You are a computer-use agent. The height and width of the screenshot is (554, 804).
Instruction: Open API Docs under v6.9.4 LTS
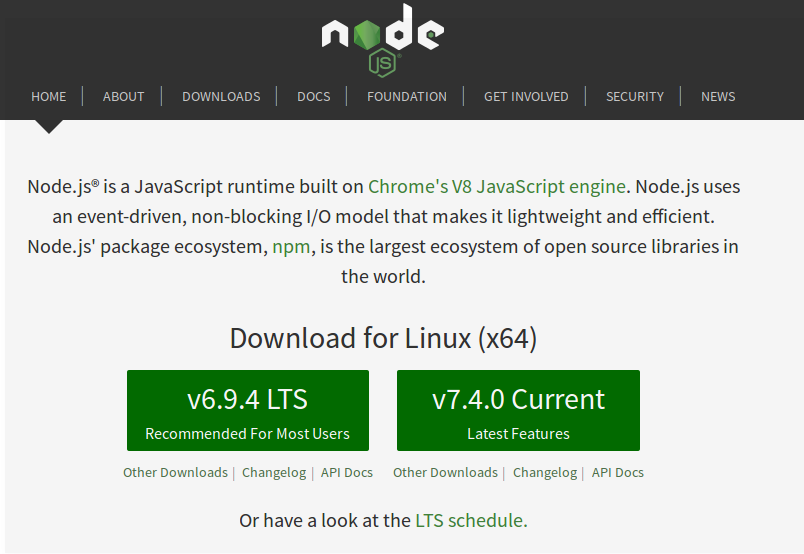(x=347, y=472)
